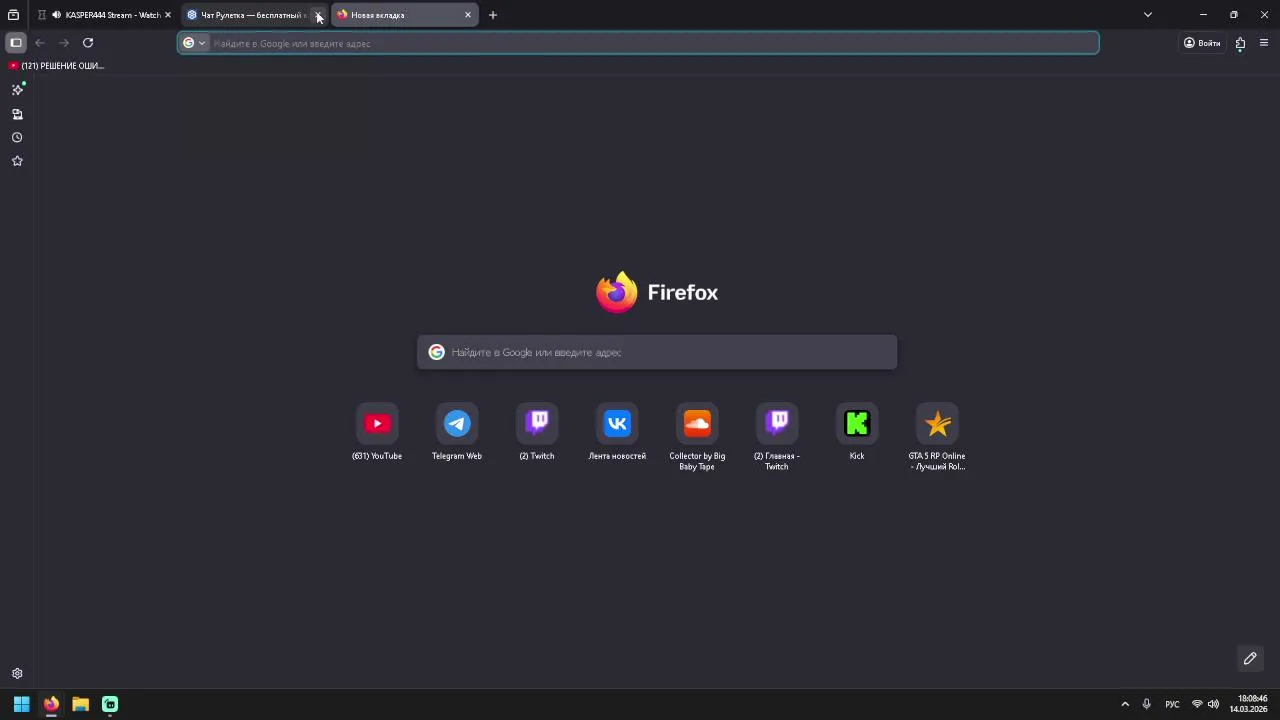Open File Explorer from the taskbar

tap(80, 704)
